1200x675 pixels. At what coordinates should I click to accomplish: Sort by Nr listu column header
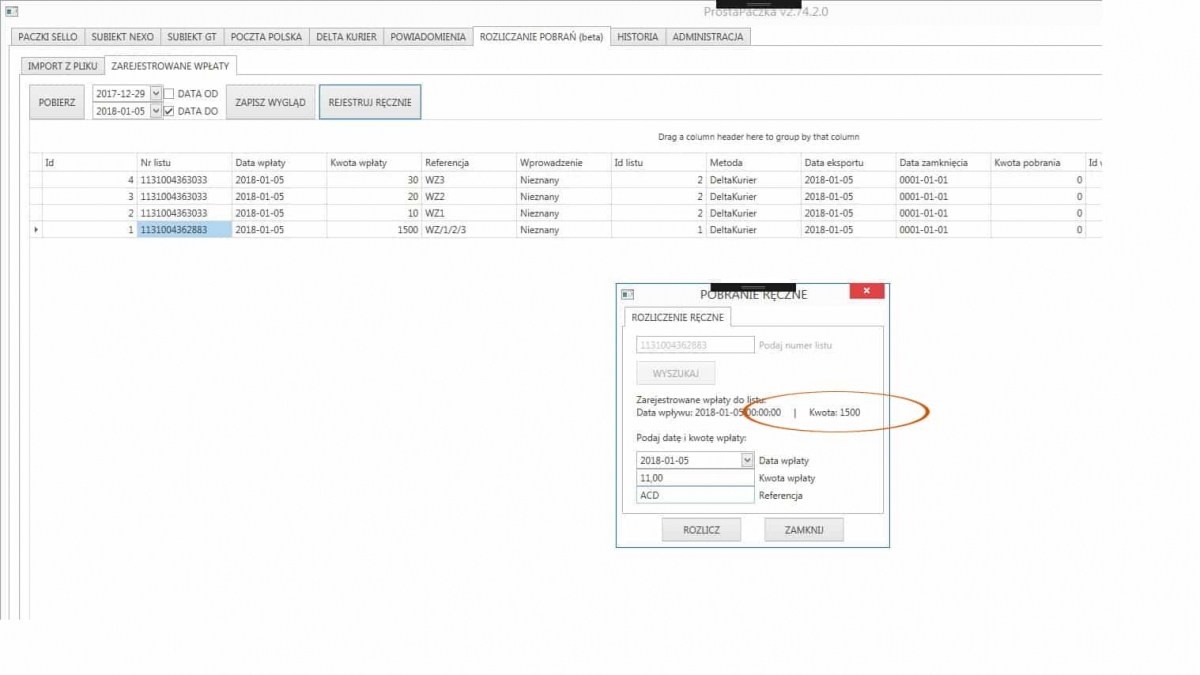[183, 162]
